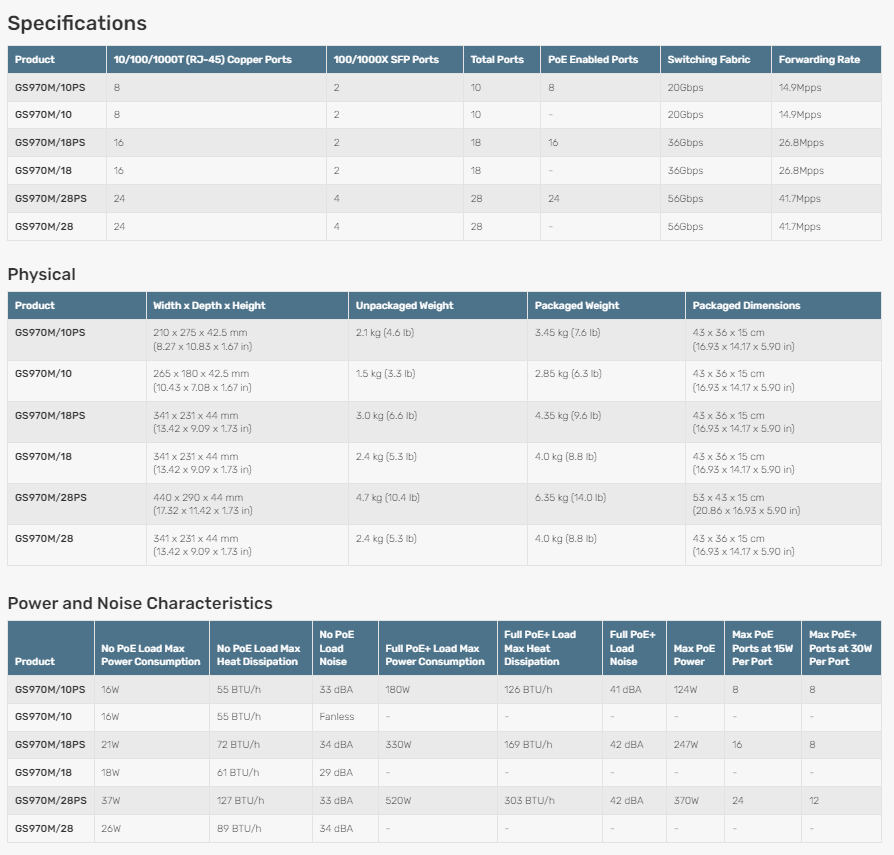
Task: Click "GS970M/10" in the Physical table
Action: (43, 374)
